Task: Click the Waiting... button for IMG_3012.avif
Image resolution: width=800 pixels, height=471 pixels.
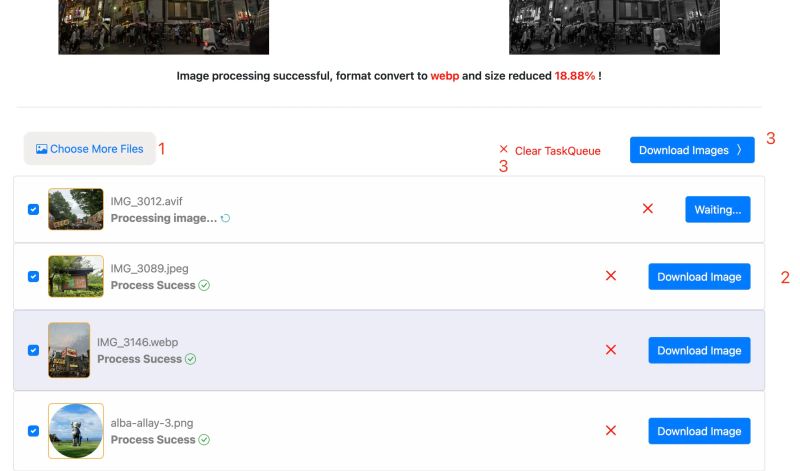Action: 717,209
